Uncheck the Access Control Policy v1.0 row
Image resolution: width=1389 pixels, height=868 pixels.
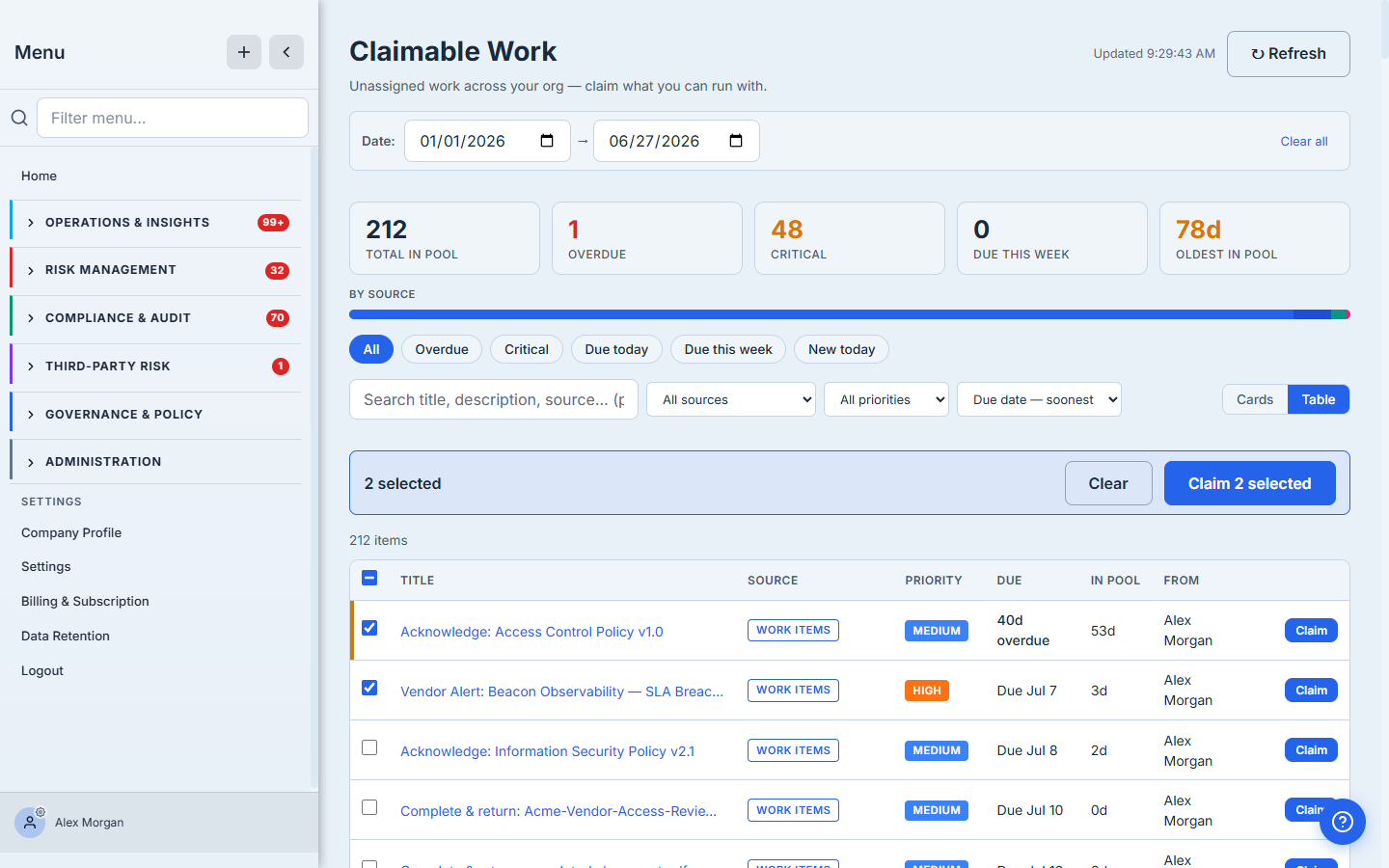pyautogui.click(x=369, y=628)
